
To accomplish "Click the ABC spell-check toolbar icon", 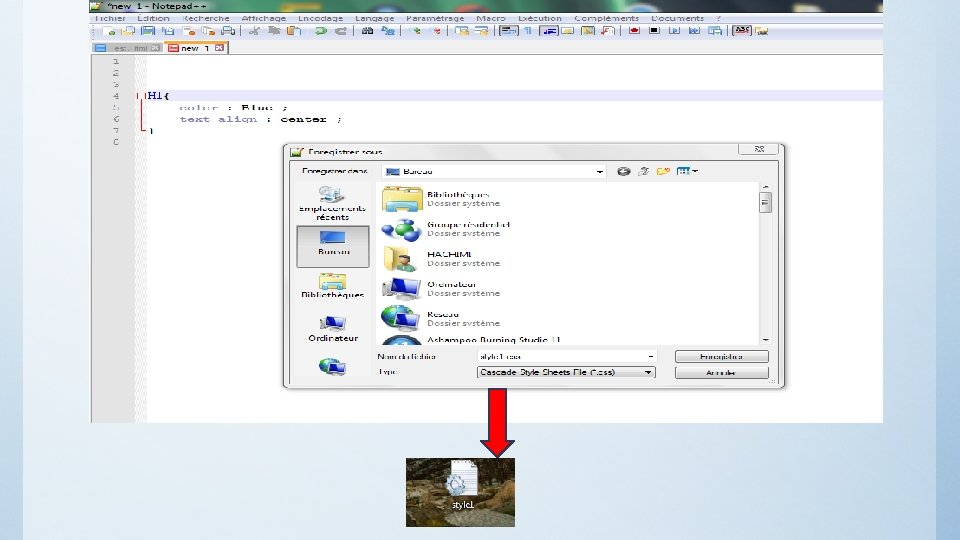I will [741, 31].
